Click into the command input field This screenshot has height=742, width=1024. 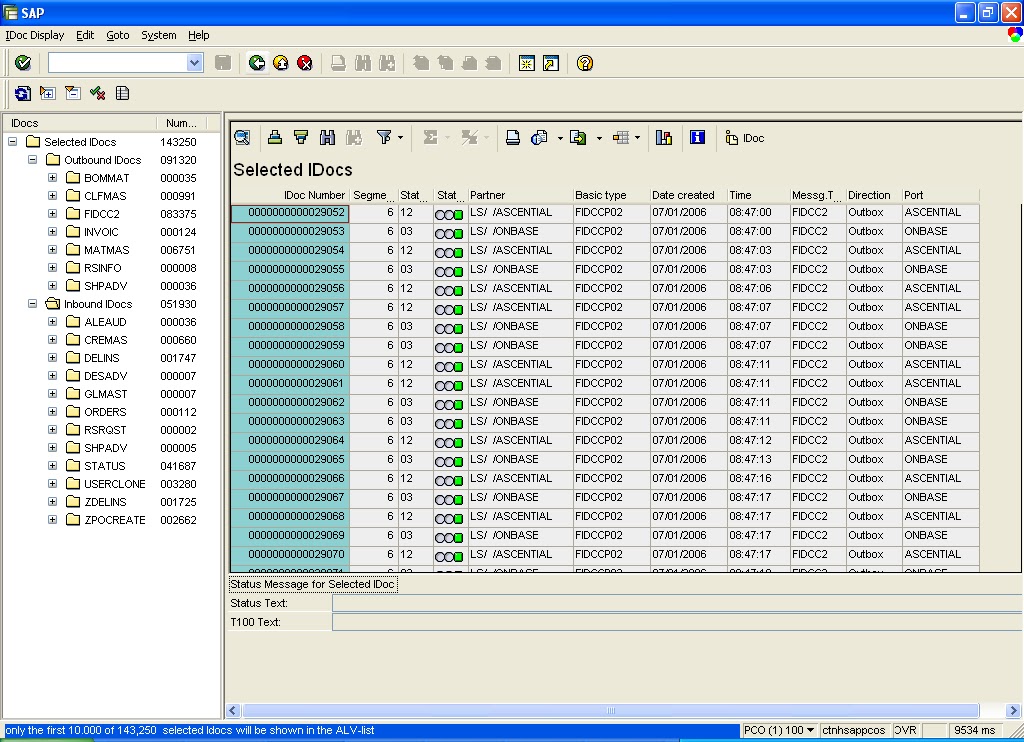coord(118,63)
